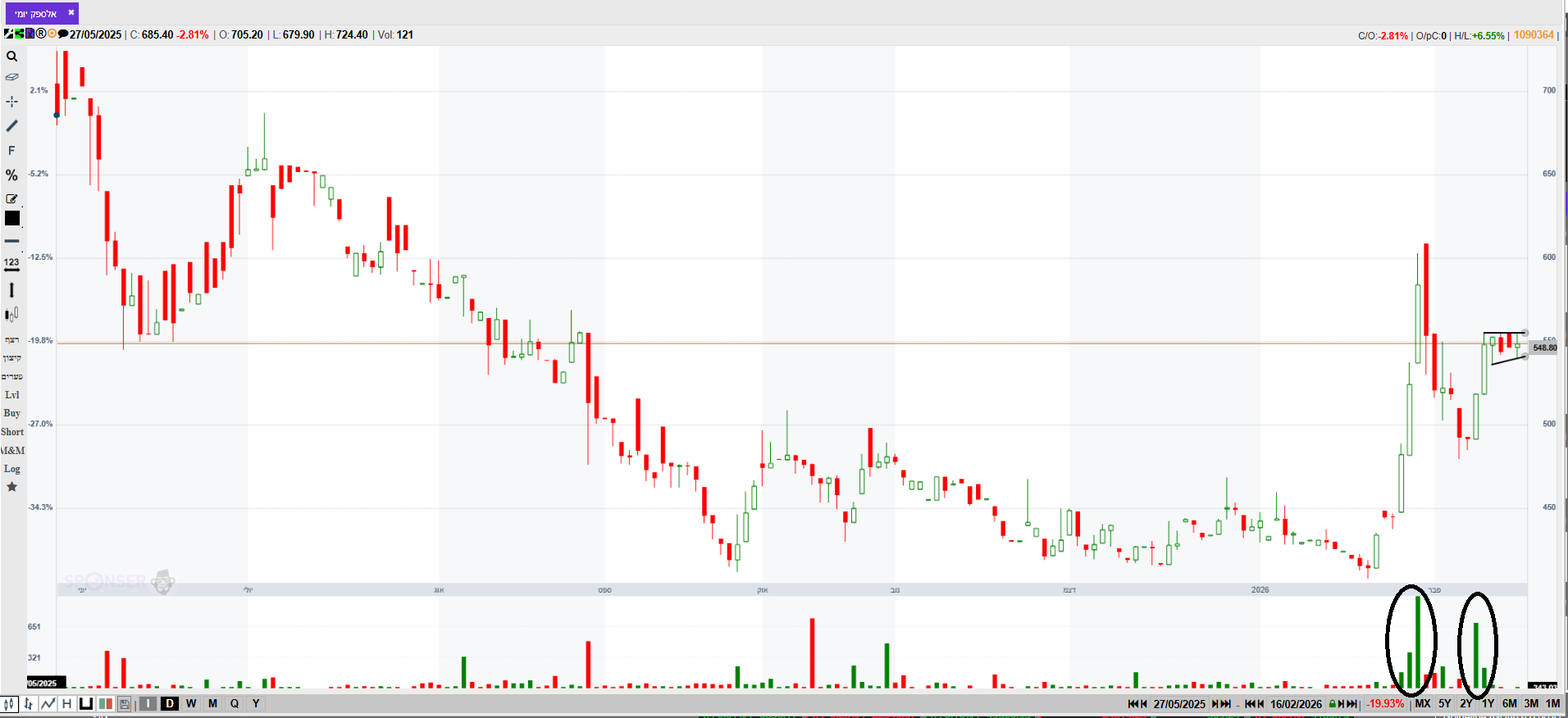Select the vertical line tool
This screenshot has height=718, width=1568.
(x=11, y=290)
